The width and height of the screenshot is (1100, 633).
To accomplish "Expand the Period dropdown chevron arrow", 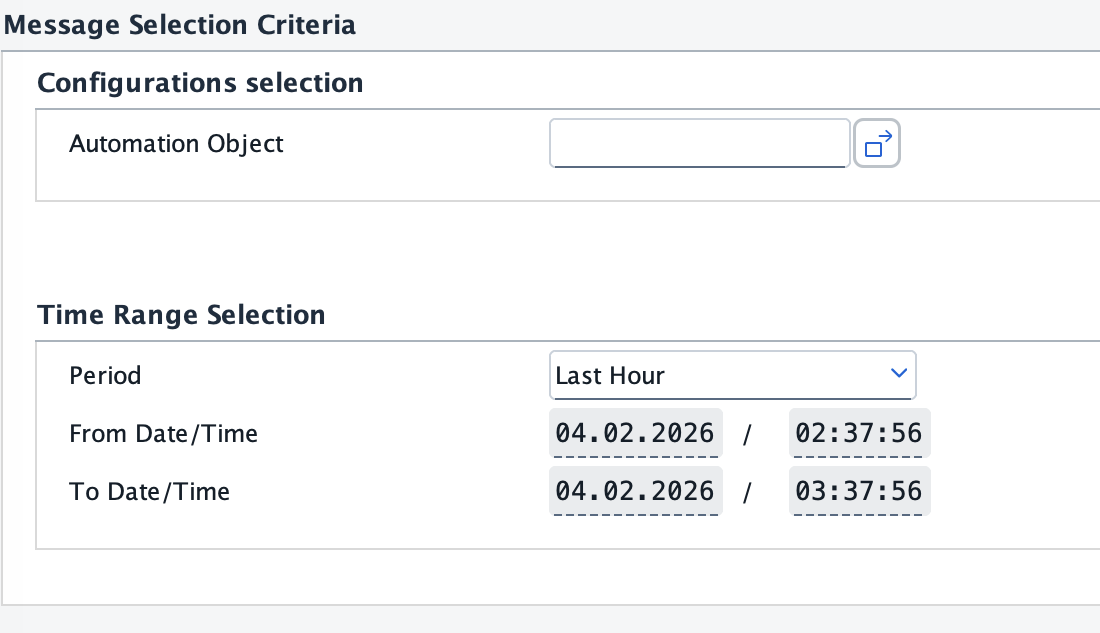I will coord(898,374).
